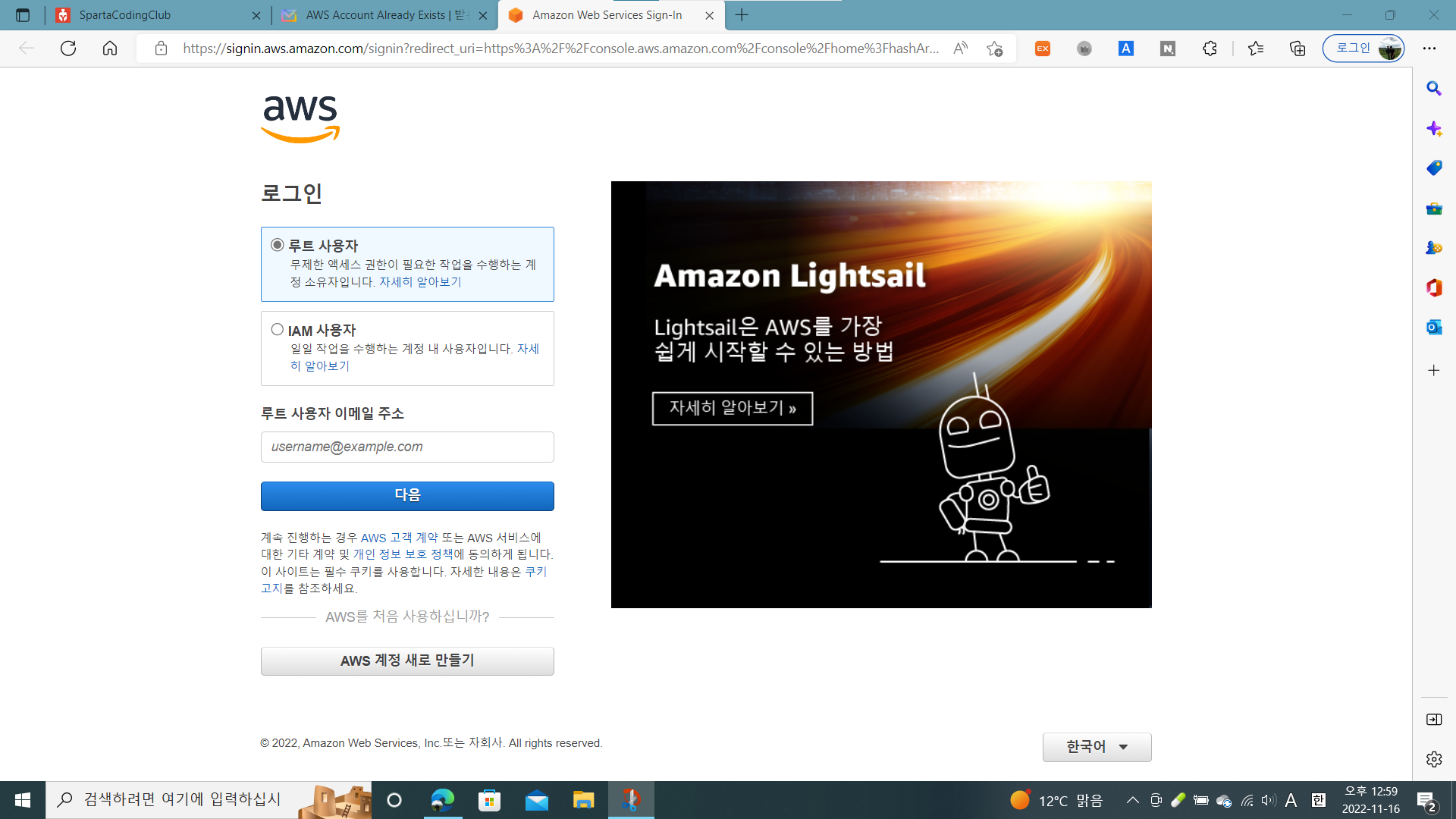Open the sidebar Discover sparkle icon
This screenshot has height=819, width=1456.
click(1434, 128)
